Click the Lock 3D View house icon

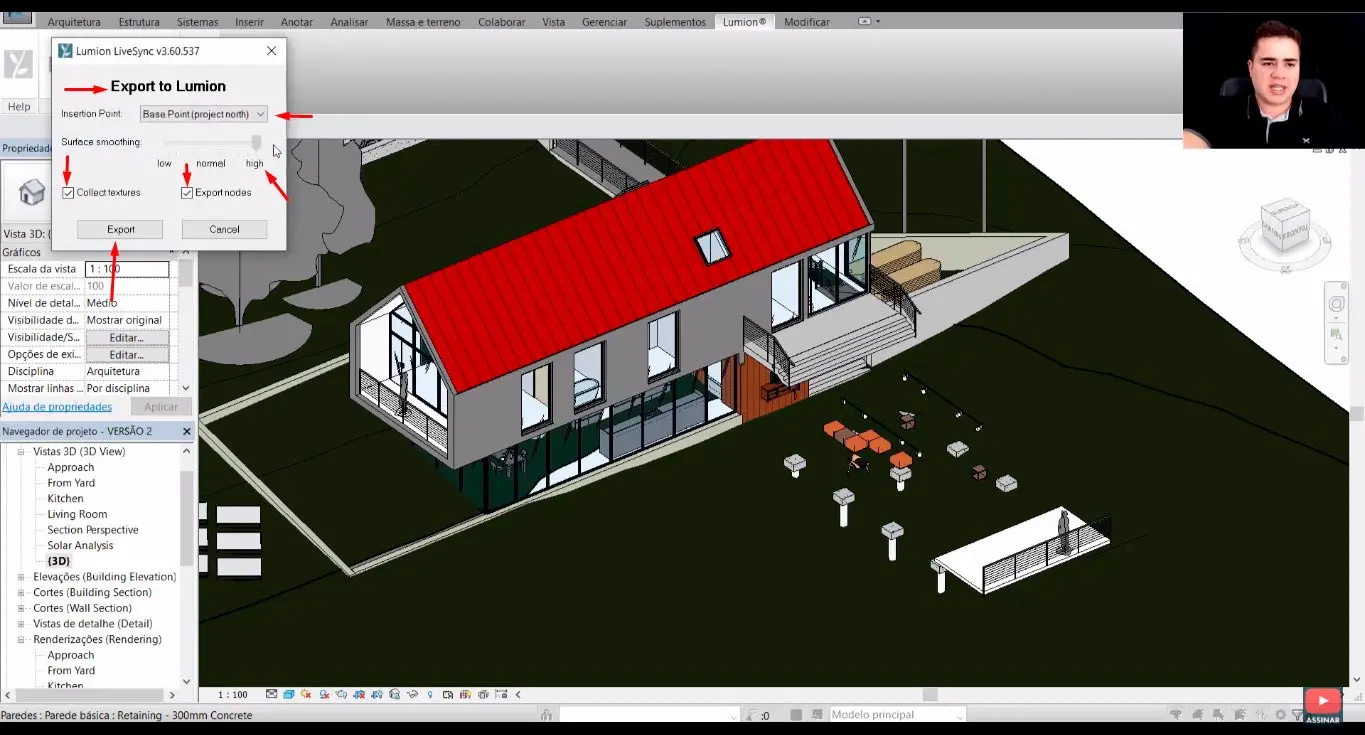394,694
